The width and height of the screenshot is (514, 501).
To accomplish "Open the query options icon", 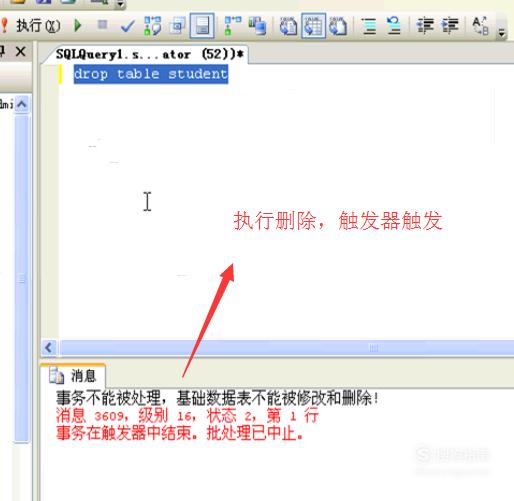I will pos(177,26).
